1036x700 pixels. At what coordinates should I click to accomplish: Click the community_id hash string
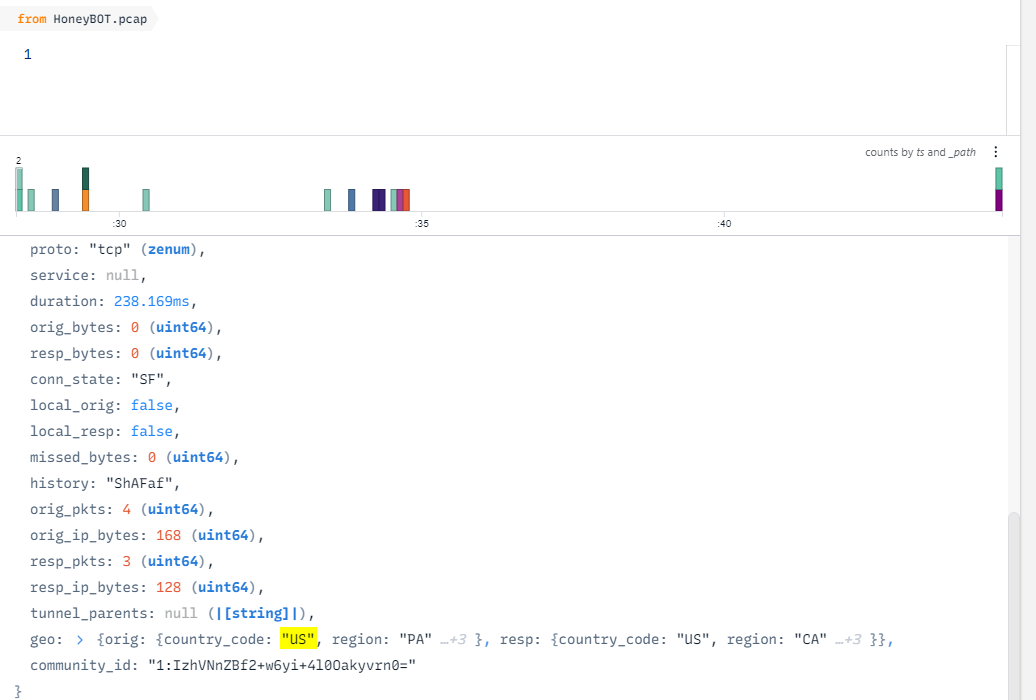(281, 665)
